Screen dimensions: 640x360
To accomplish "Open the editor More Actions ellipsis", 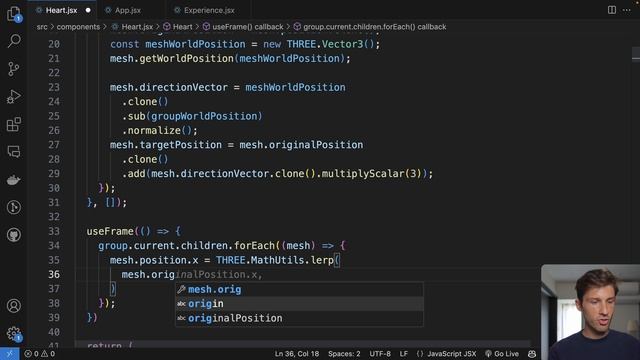I will point(627,10).
